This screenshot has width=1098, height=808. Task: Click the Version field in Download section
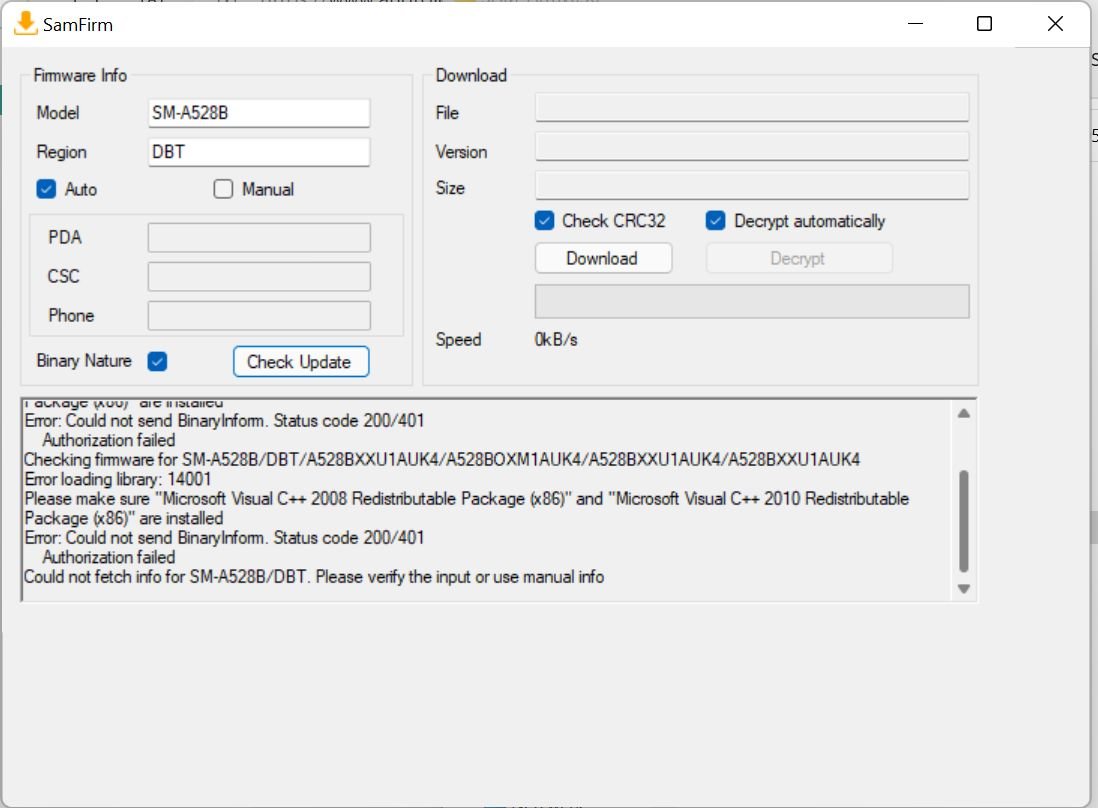pyautogui.click(x=752, y=146)
